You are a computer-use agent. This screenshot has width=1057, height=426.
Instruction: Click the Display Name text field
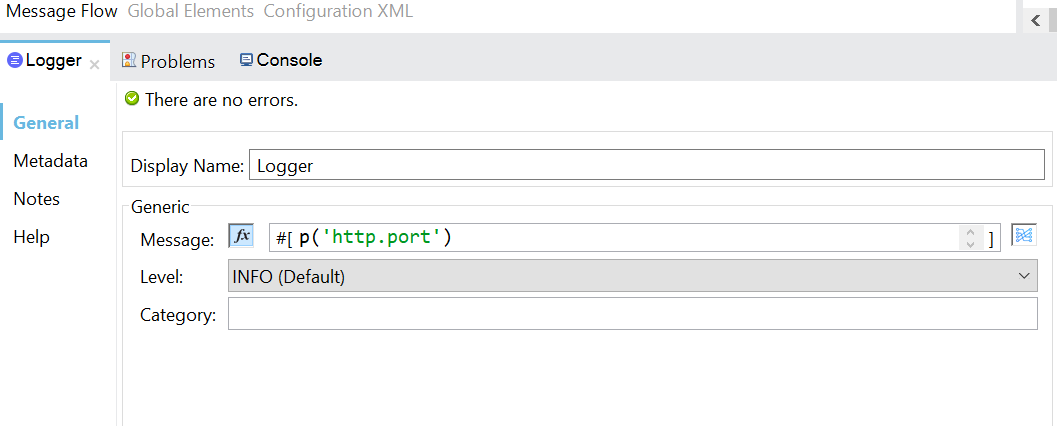646,166
